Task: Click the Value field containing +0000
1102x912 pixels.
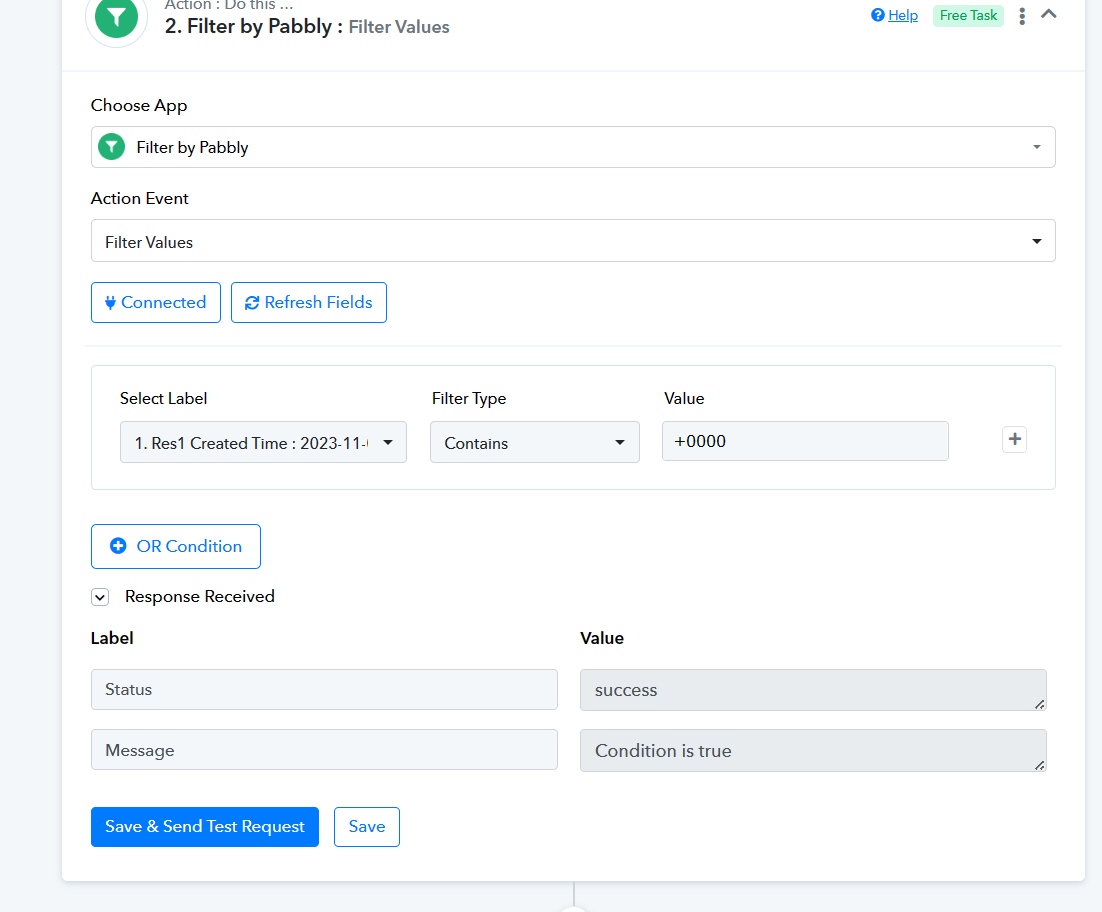Action: pyautogui.click(x=805, y=441)
